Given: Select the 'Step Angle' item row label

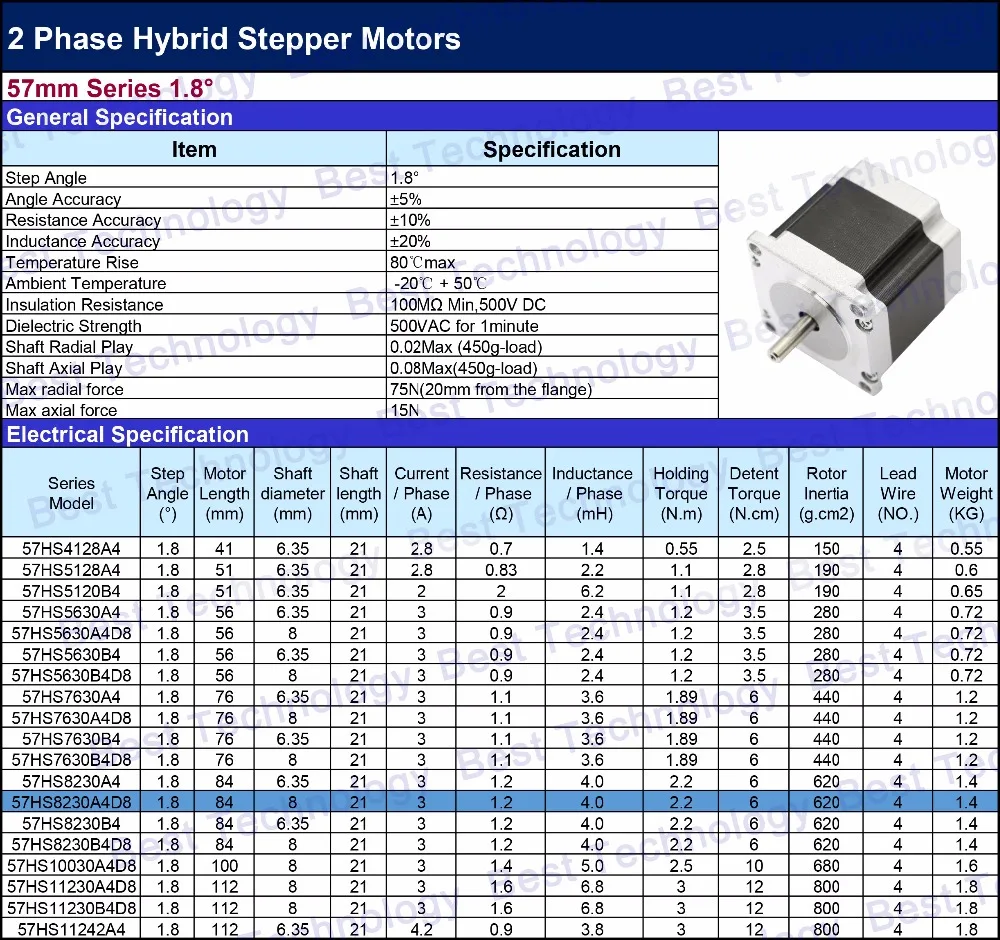Looking at the screenshot, I should click(x=46, y=178).
